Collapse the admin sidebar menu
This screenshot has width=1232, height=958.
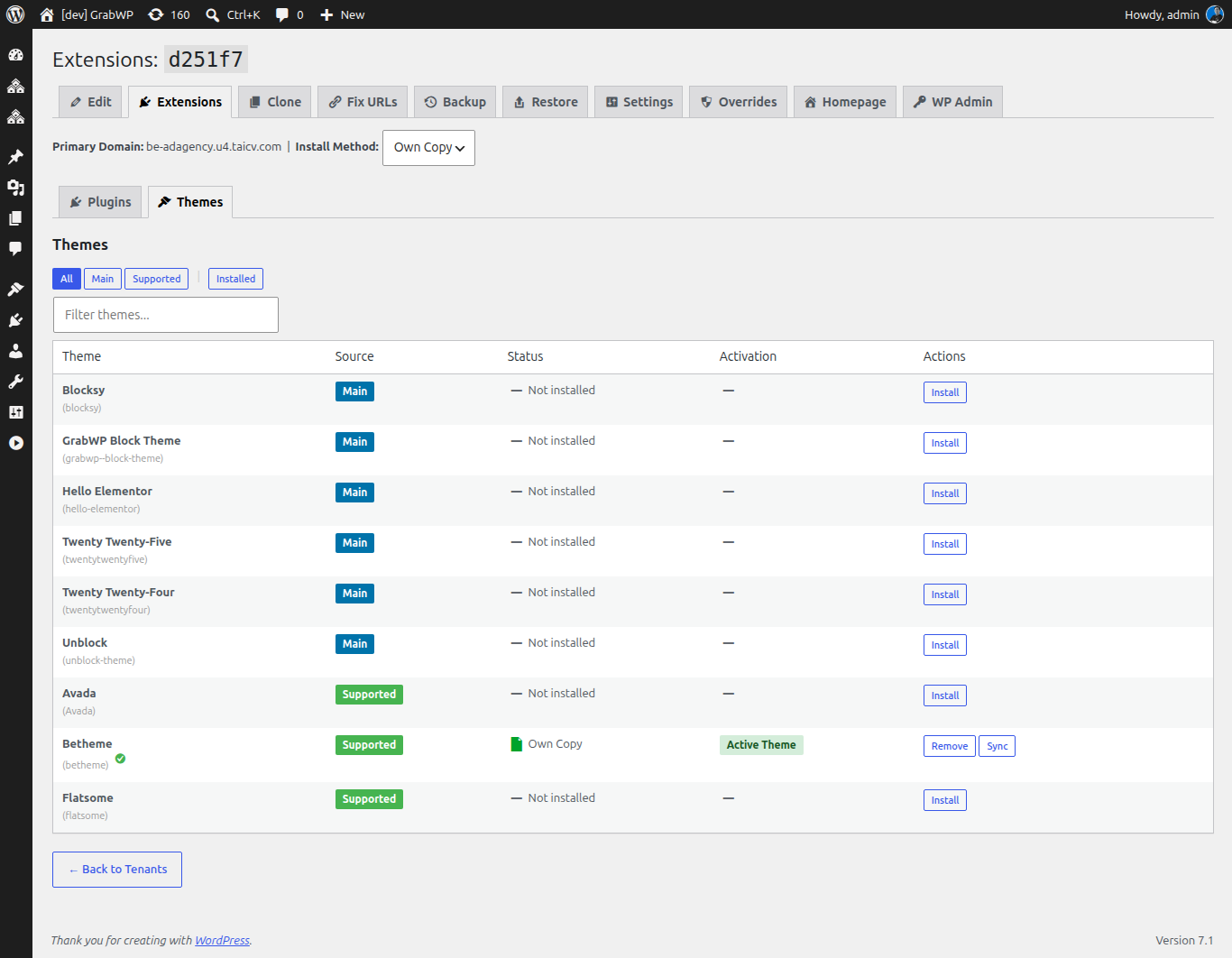tap(15, 443)
